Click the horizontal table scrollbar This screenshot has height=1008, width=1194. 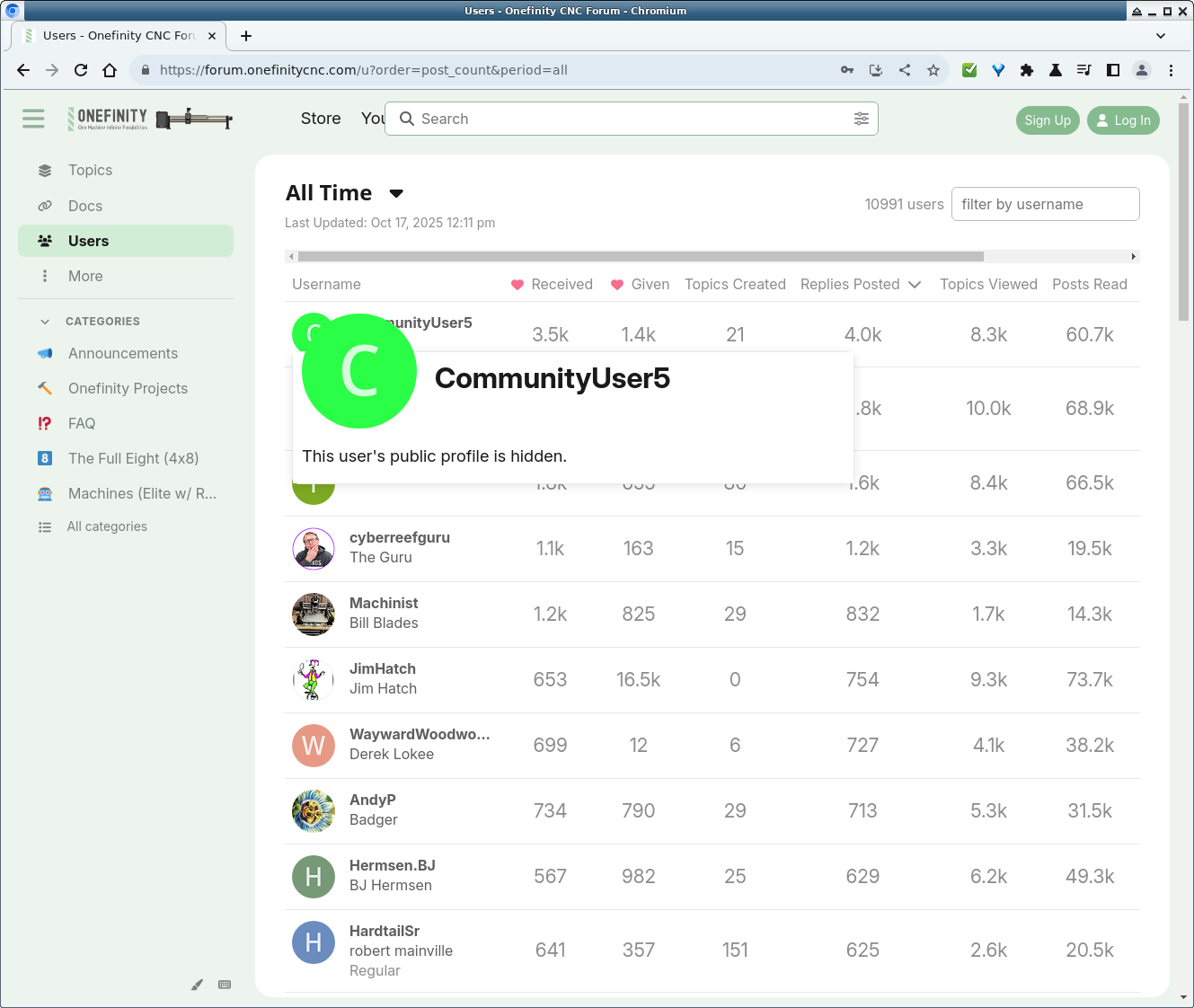[640, 257]
